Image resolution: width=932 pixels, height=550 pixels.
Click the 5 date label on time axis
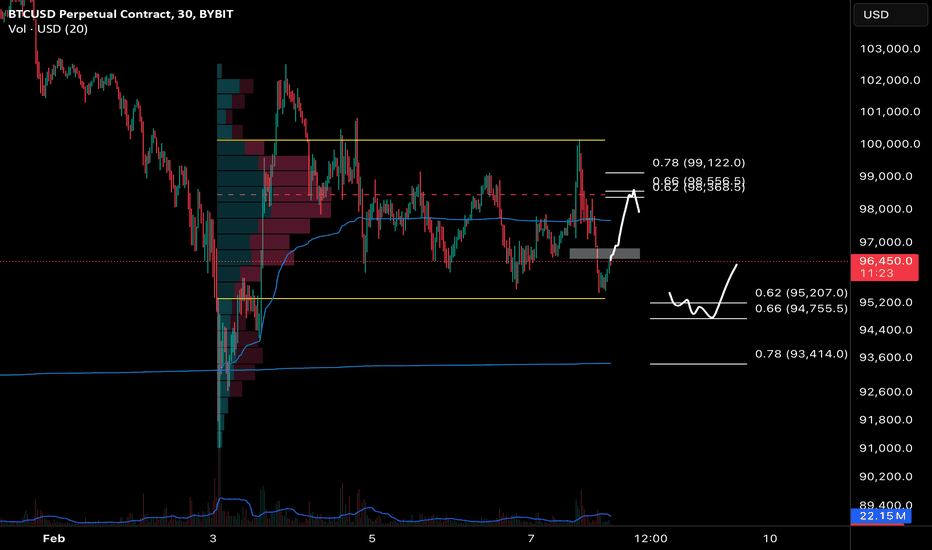(372, 539)
